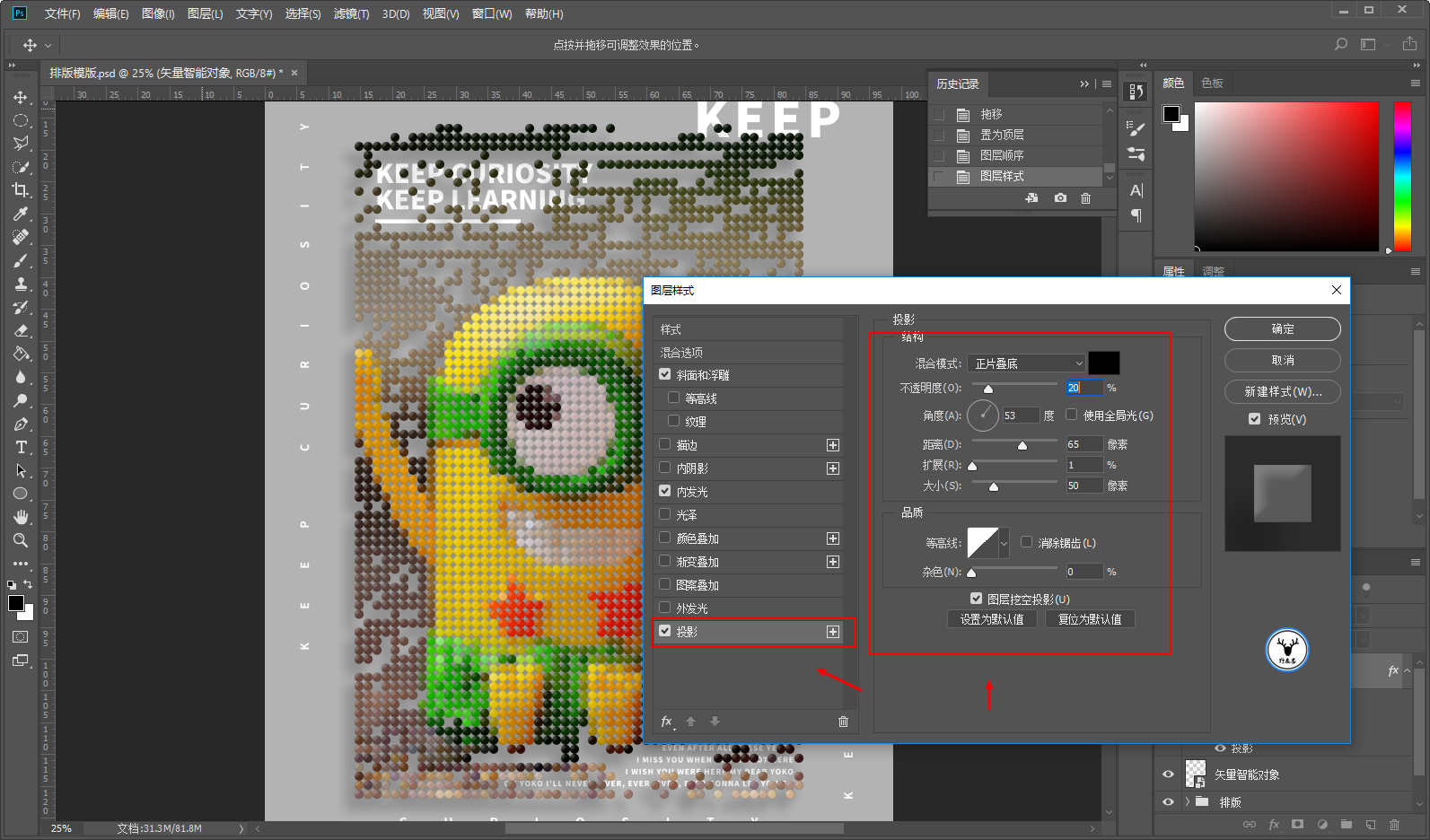Viewport: 1430px width, 840px height.
Task: Click the search icon in options bar
Action: pyautogui.click(x=1341, y=44)
